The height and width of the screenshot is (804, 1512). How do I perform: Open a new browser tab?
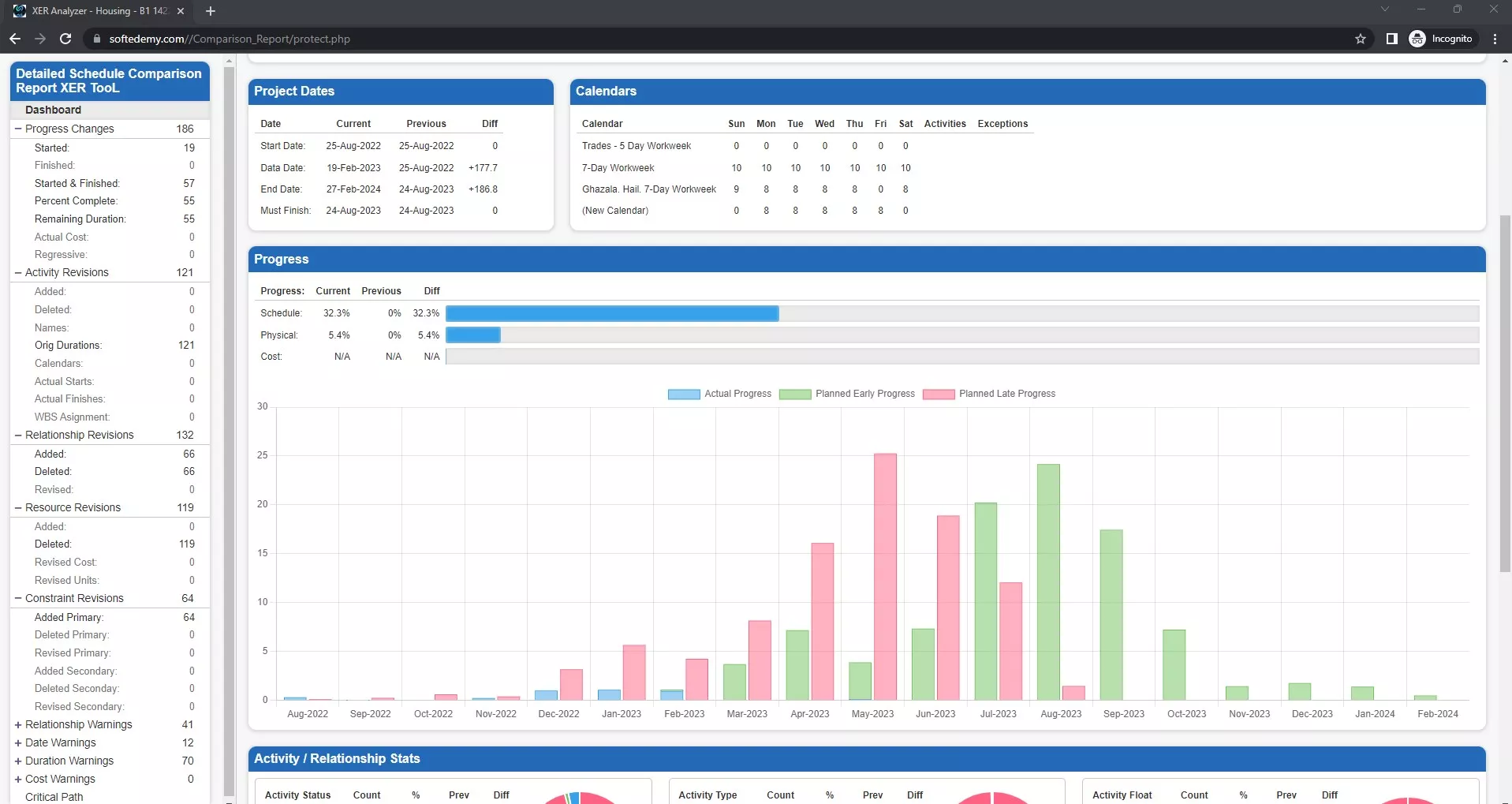211,11
